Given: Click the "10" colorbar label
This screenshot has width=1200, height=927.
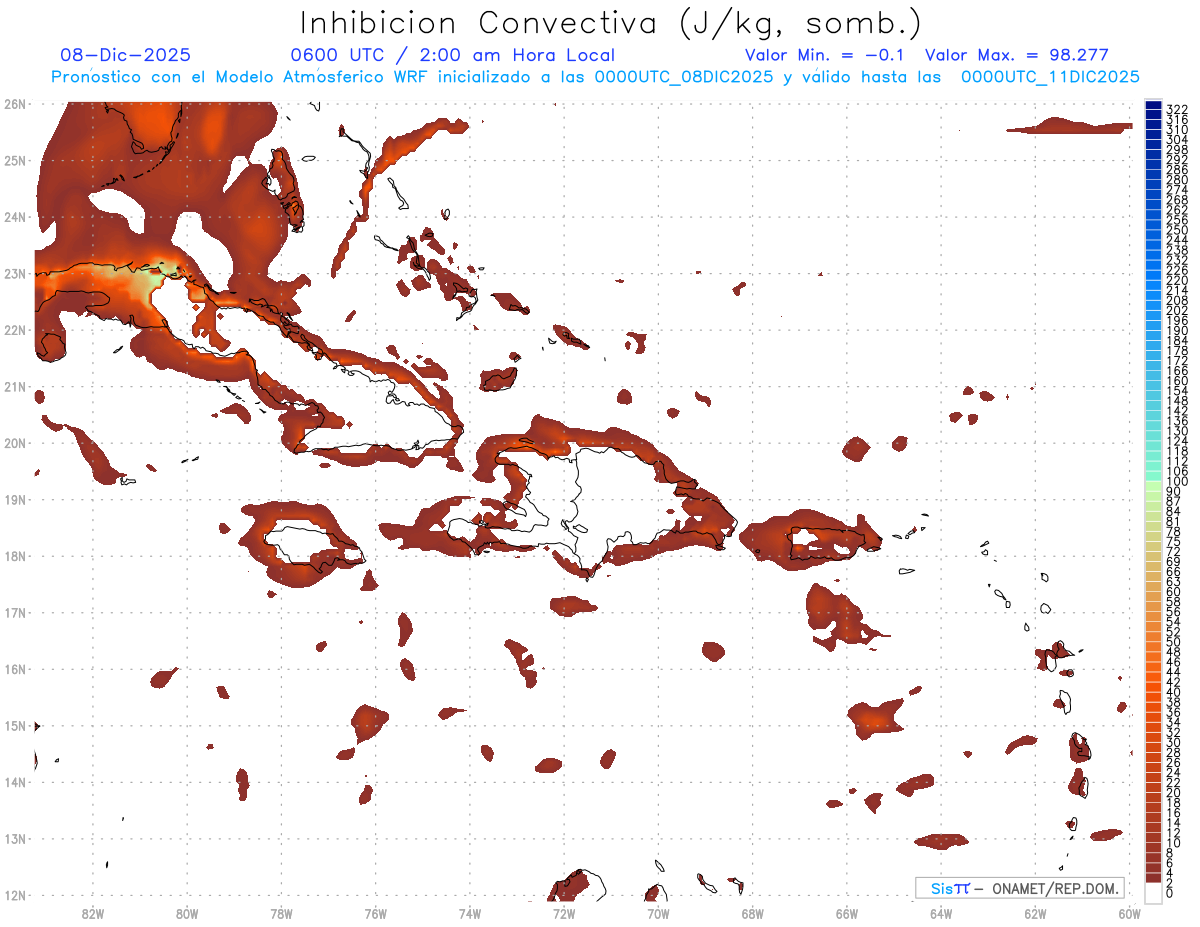Looking at the screenshot, I should [1174, 843].
